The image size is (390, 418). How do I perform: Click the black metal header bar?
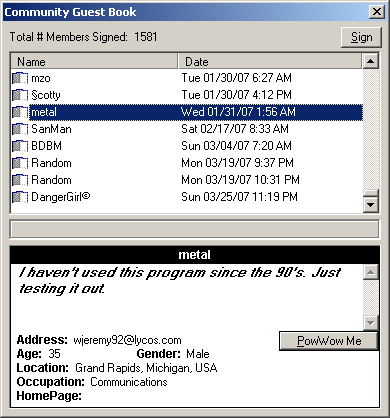click(195, 255)
